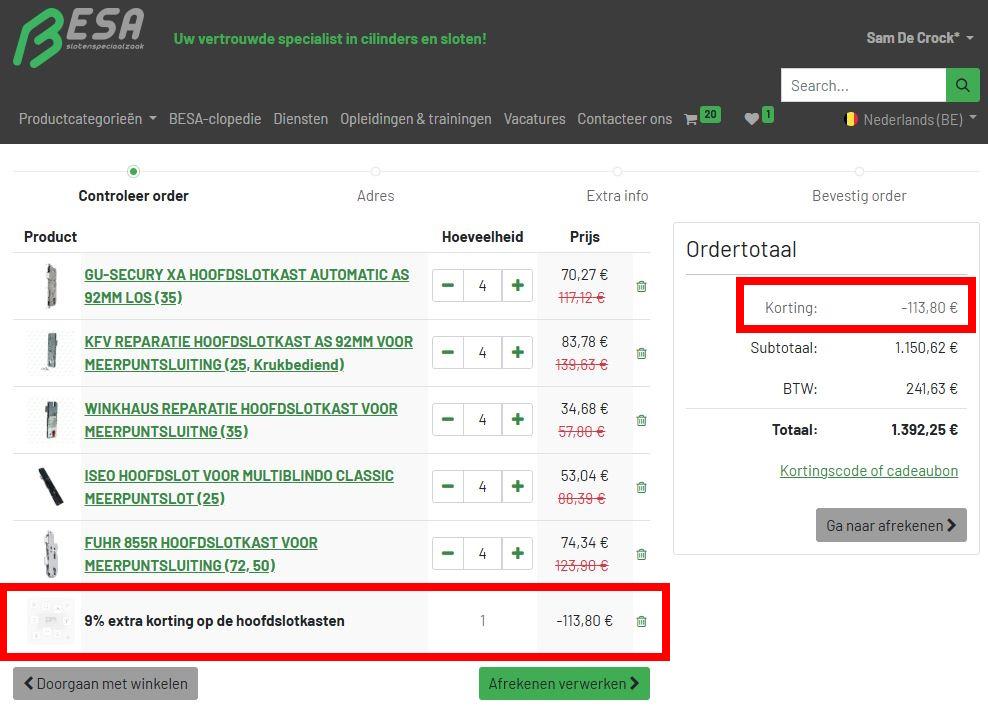
Task: Click the Afrekenen verwerken button
Action: (564, 684)
